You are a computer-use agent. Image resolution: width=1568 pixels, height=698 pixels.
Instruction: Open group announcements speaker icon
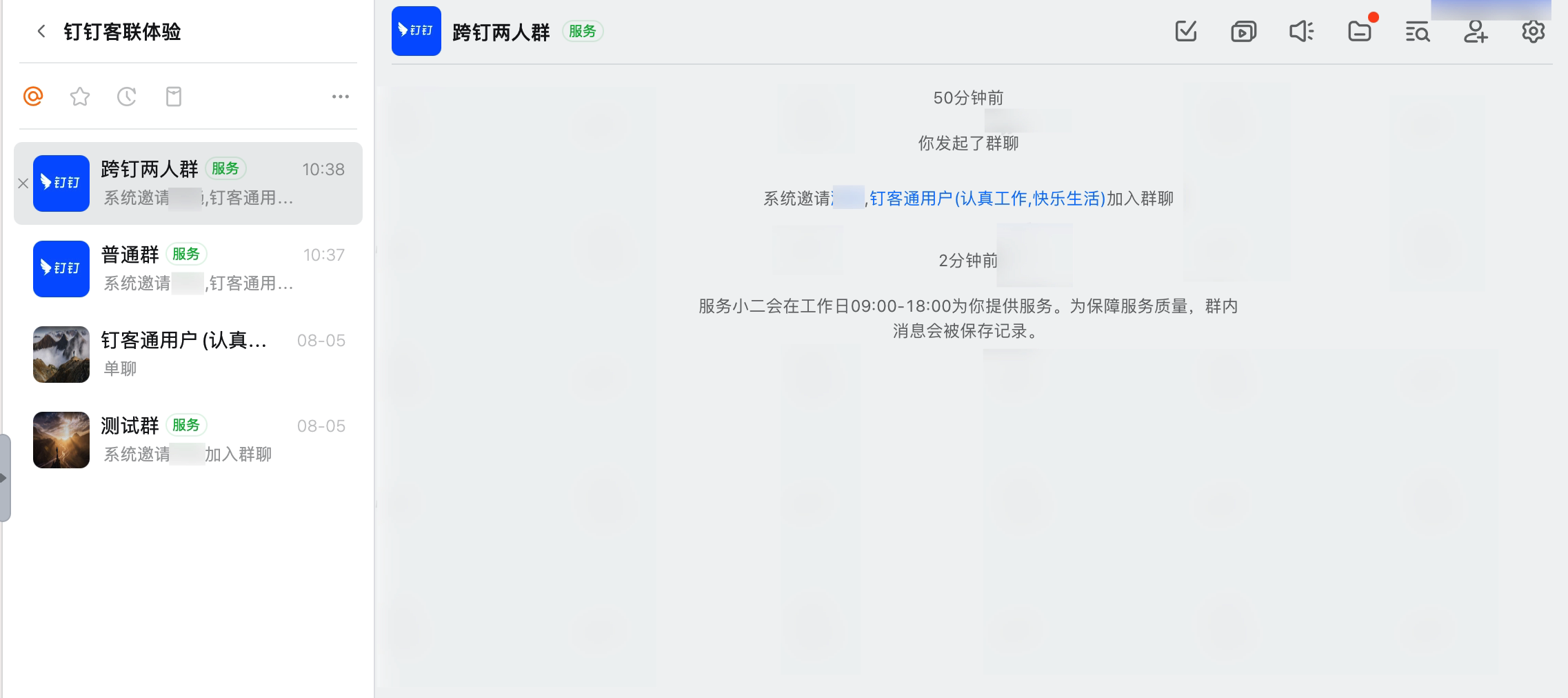pyautogui.click(x=1302, y=31)
